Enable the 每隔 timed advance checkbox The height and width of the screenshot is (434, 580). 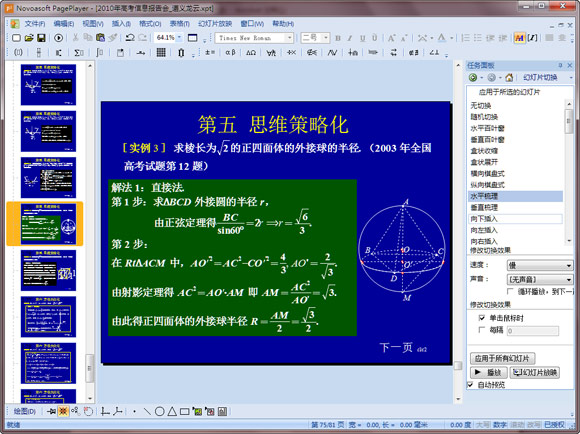pyautogui.click(x=482, y=329)
